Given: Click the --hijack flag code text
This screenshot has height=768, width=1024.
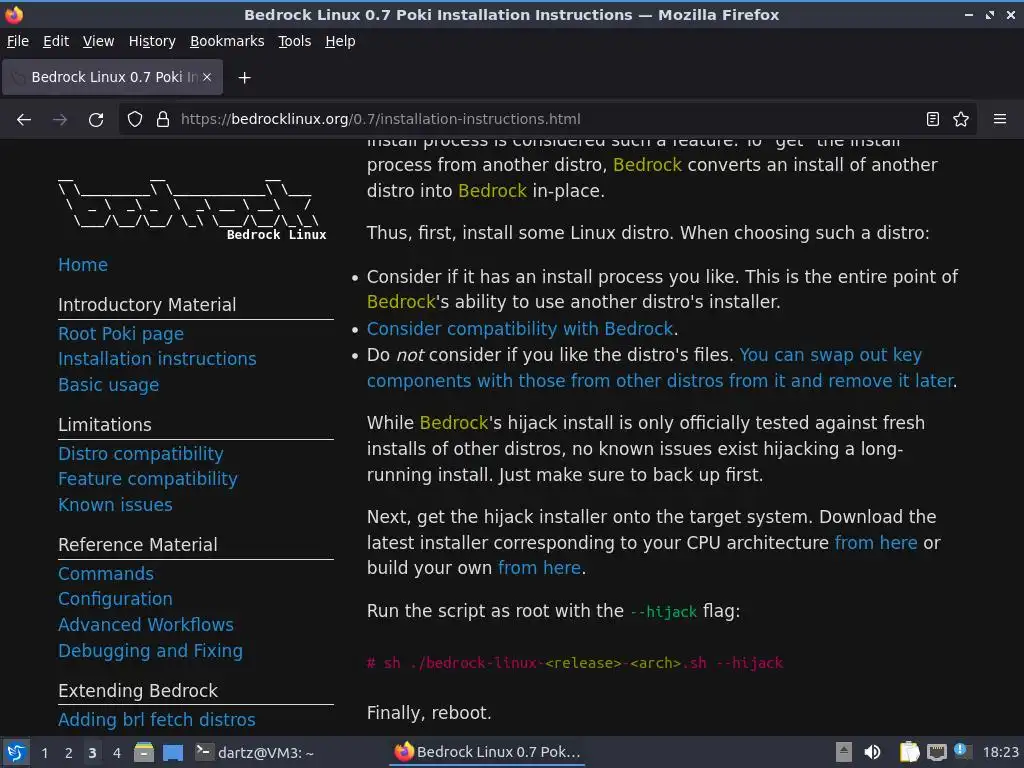Looking at the screenshot, I should [x=664, y=612].
